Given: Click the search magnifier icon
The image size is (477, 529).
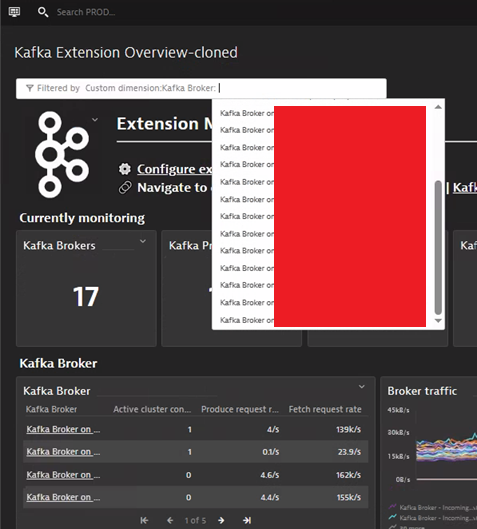Looking at the screenshot, I should coord(43,12).
